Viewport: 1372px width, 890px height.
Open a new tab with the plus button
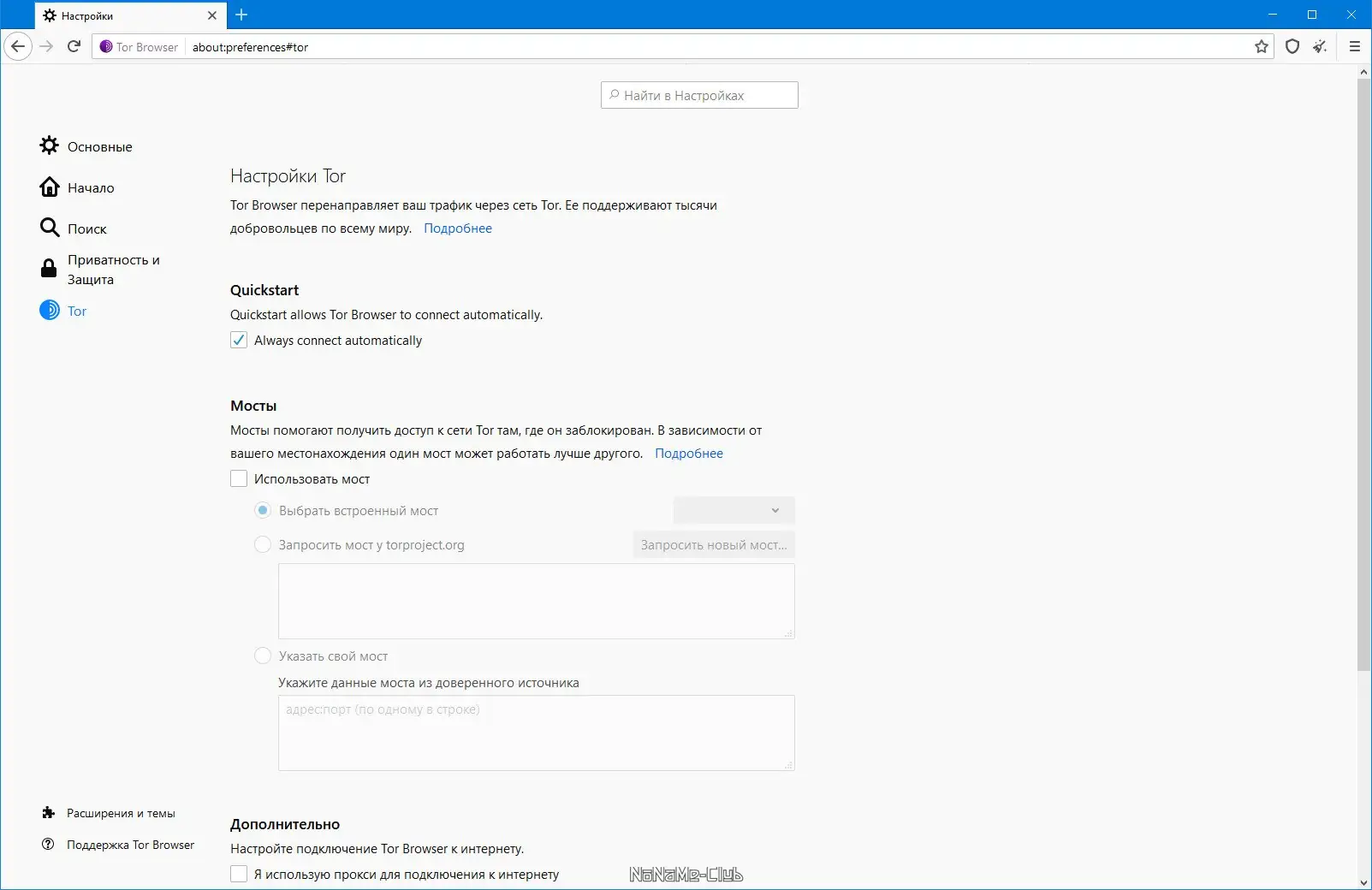tap(241, 15)
